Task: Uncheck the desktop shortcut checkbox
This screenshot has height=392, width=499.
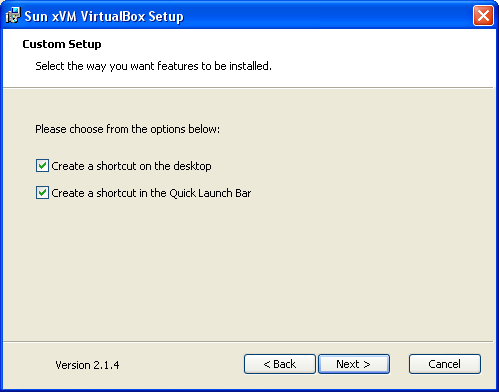Action: tap(42, 166)
